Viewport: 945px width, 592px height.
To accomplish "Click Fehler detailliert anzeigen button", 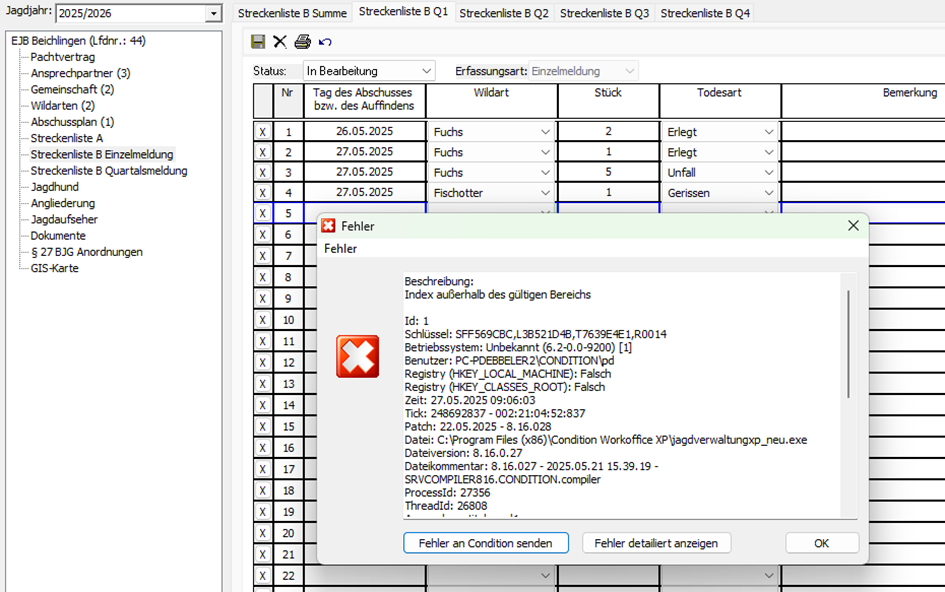I will [656, 543].
